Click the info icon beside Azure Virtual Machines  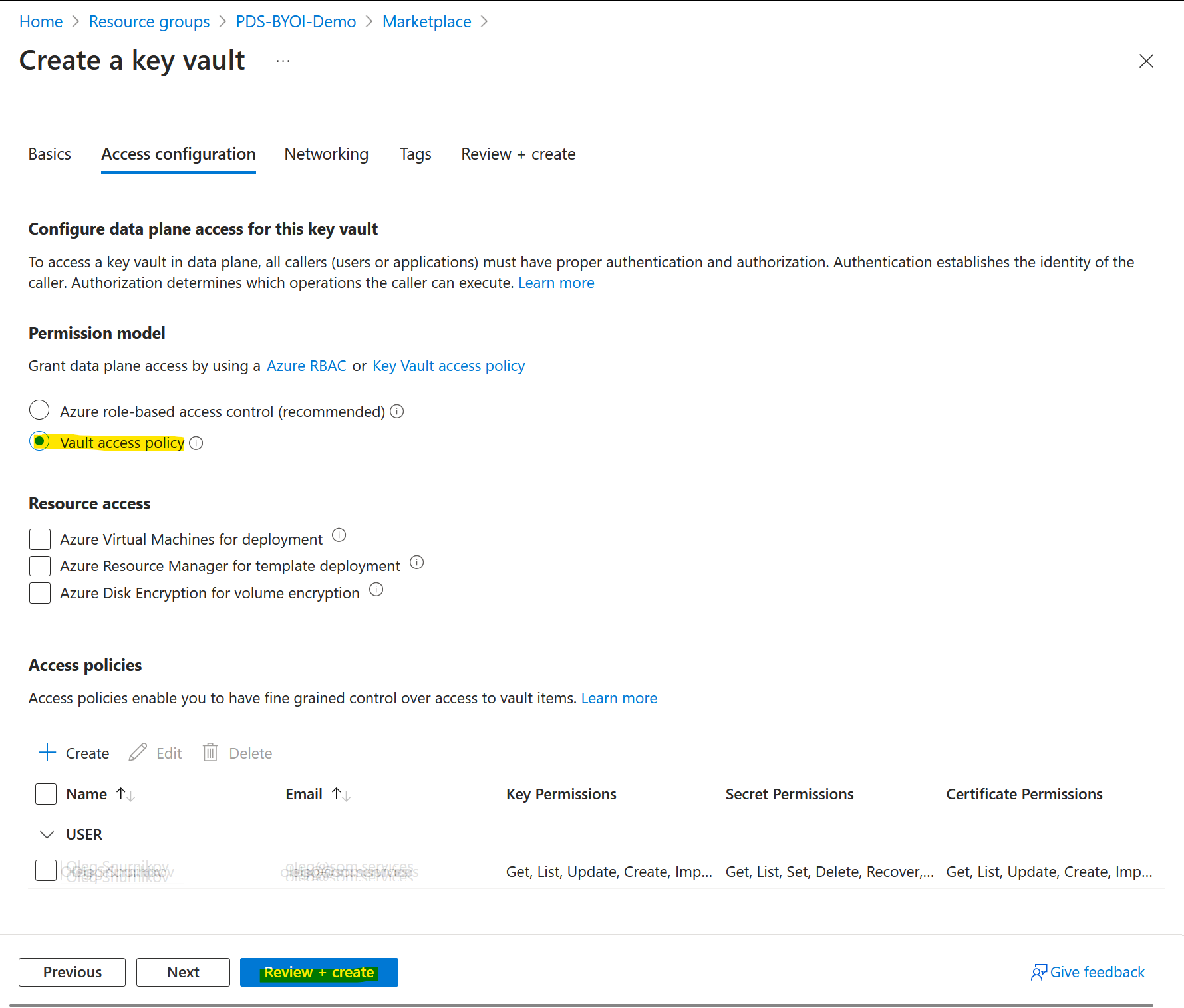[x=339, y=535]
